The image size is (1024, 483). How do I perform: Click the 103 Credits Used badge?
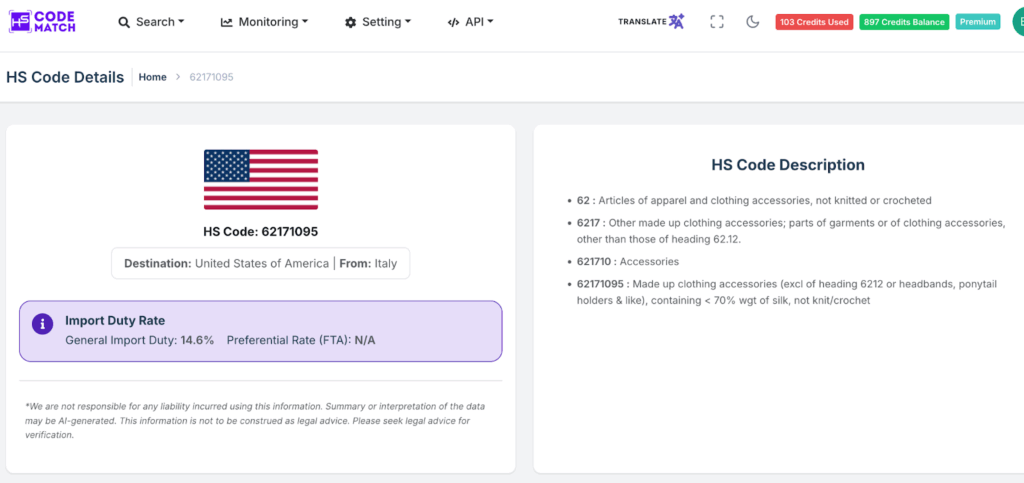click(x=813, y=22)
